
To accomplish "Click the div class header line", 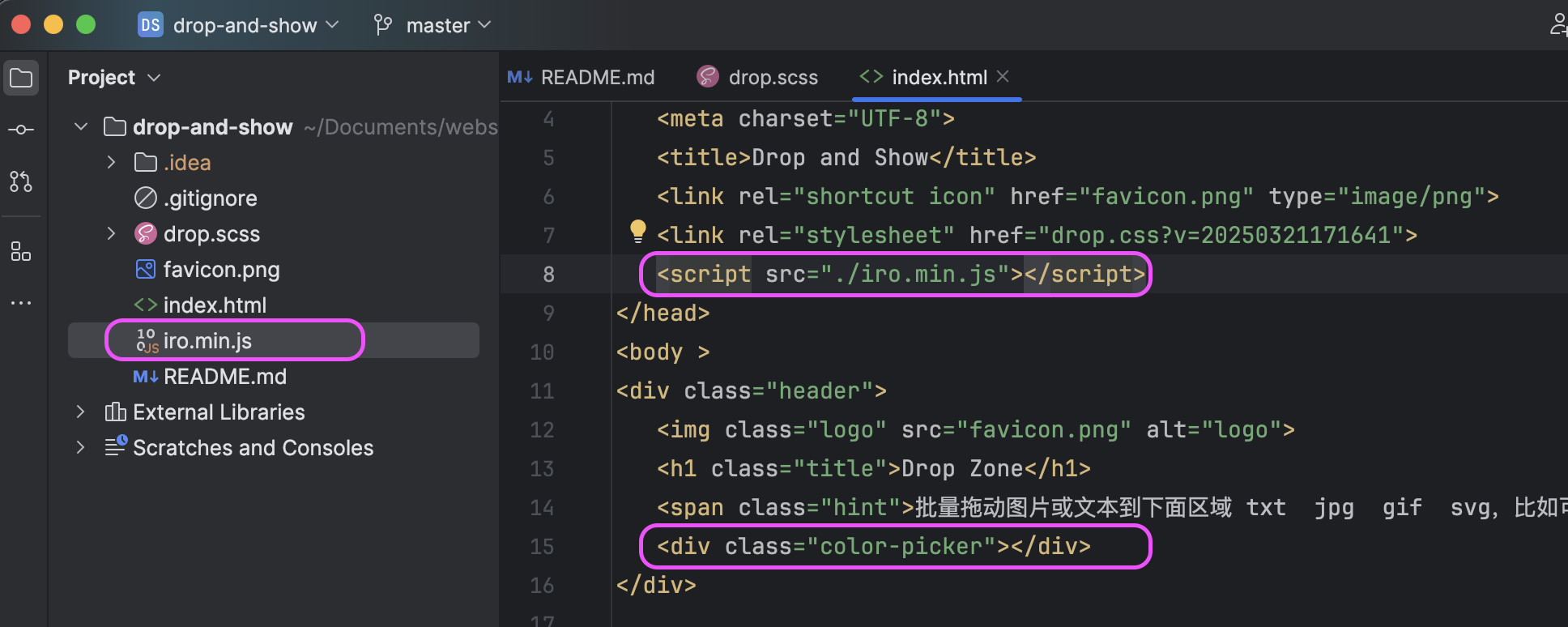I will tap(751, 391).
